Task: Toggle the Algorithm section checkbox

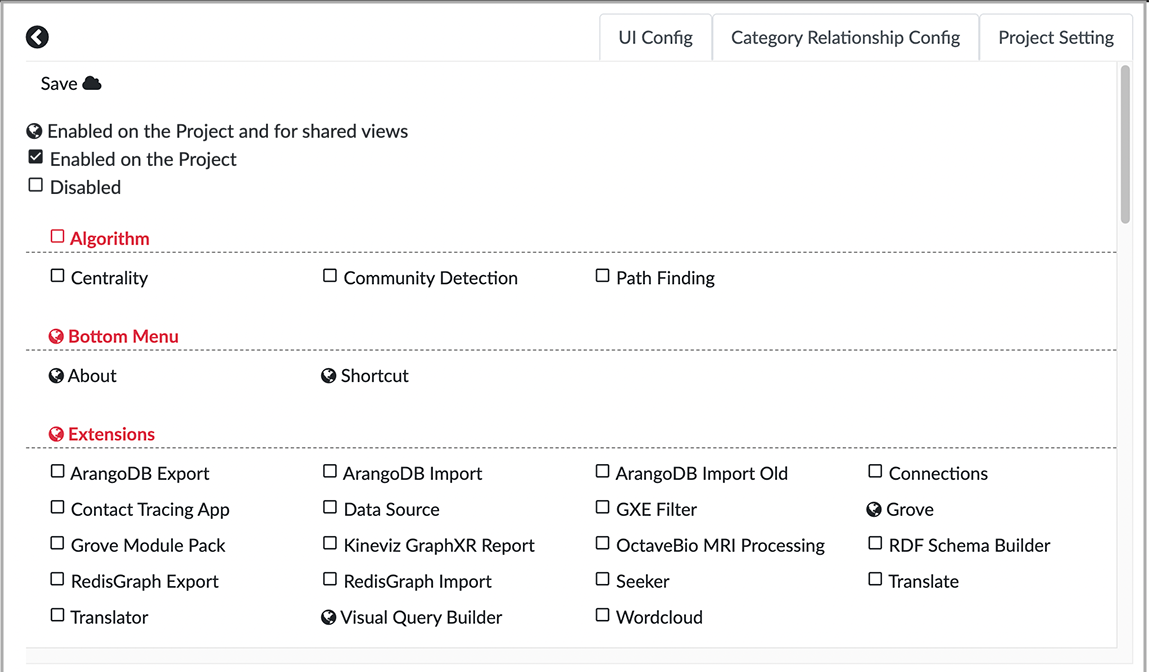Action: pos(56,236)
